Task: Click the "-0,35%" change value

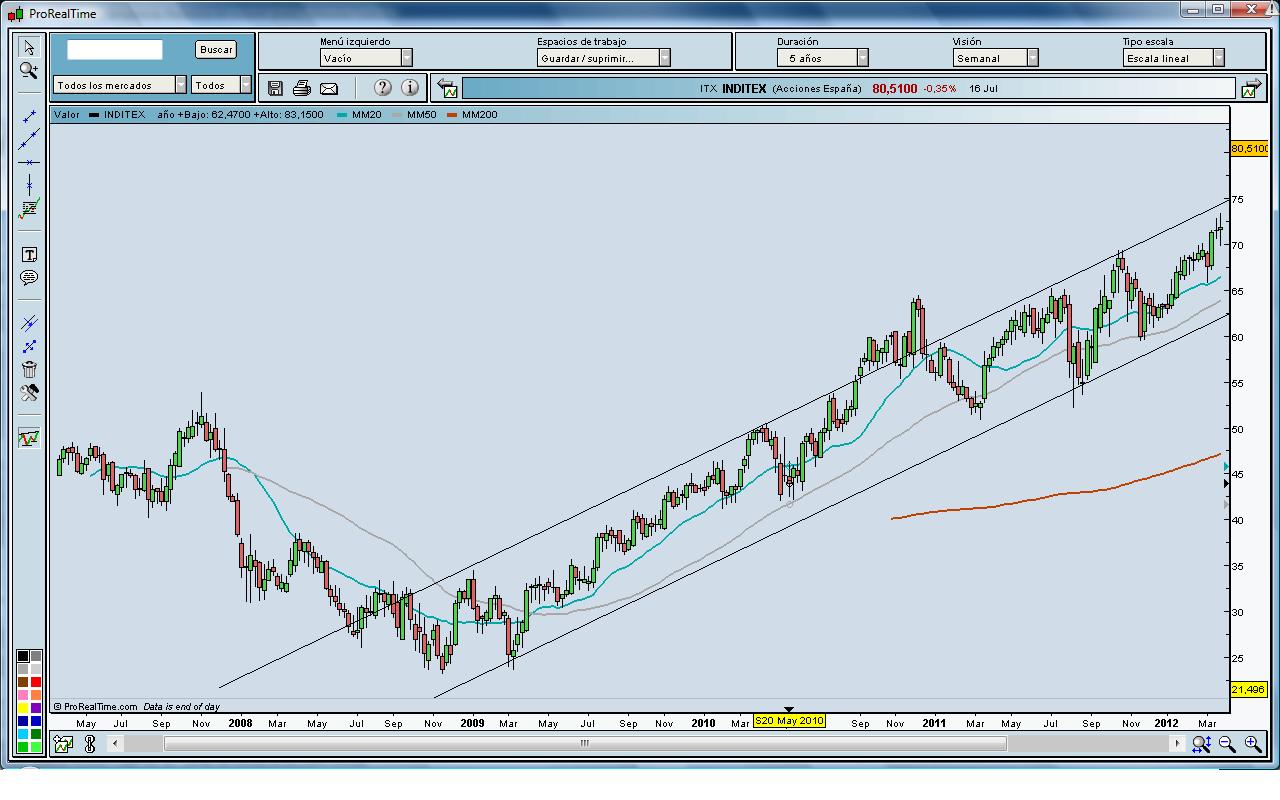Action: point(939,88)
